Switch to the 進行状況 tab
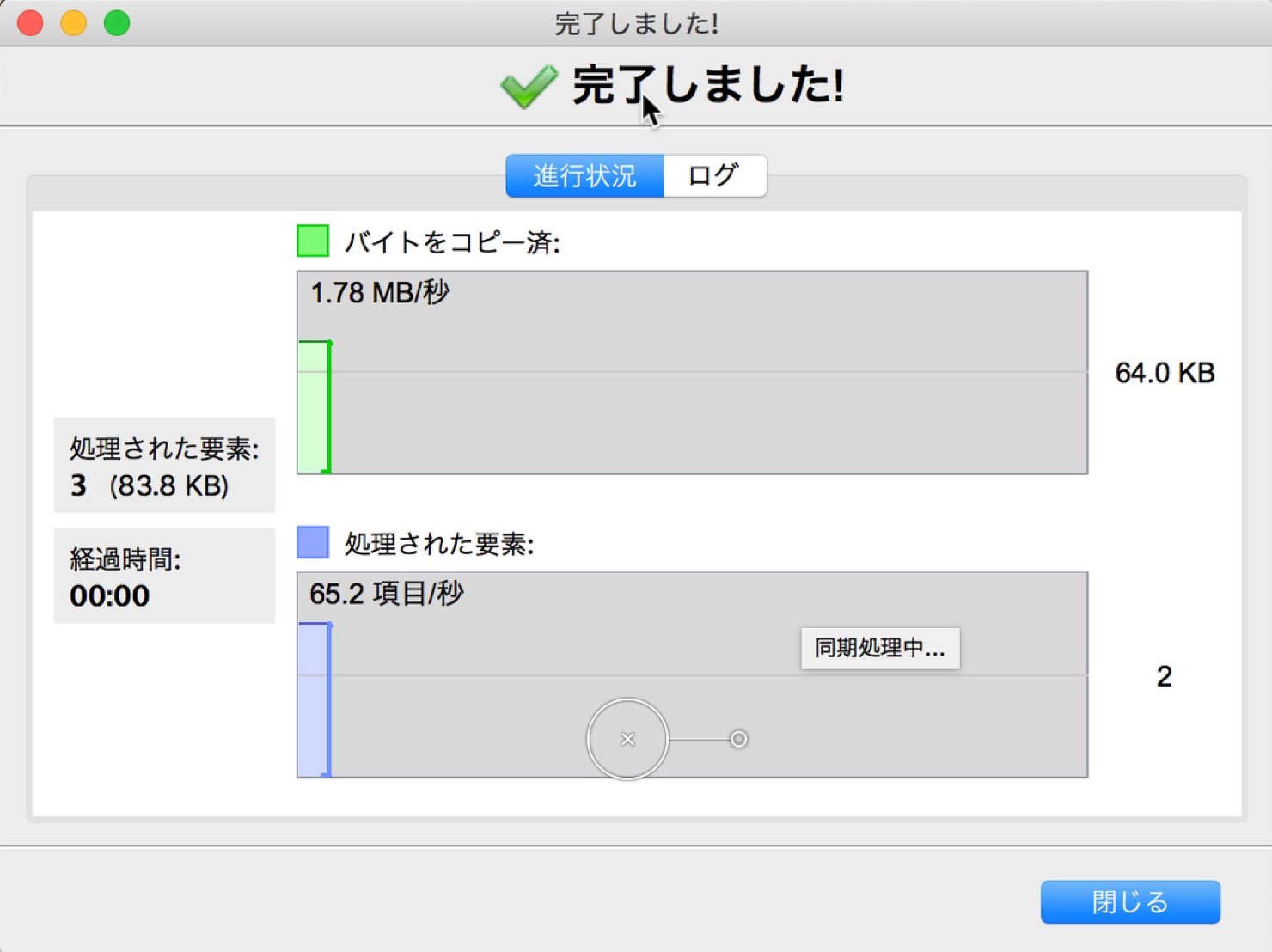 coord(584,176)
